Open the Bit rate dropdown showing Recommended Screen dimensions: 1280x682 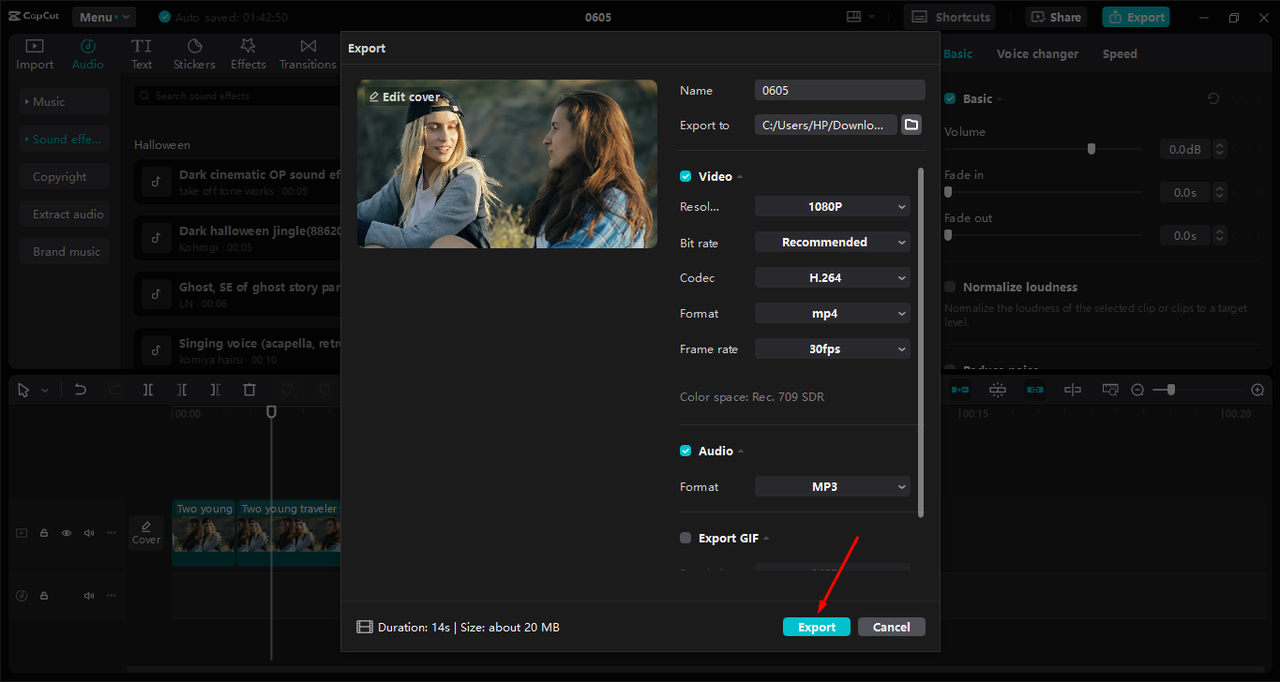coord(832,242)
